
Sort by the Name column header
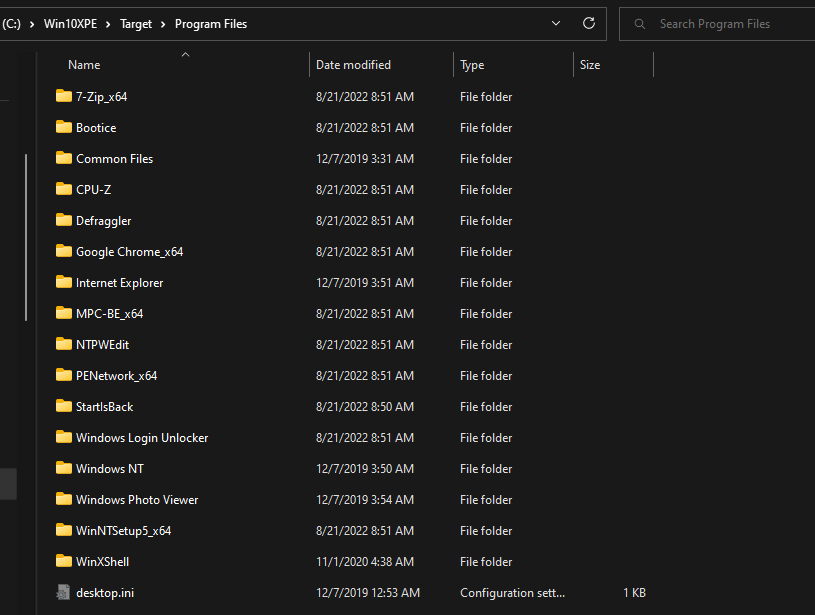84,65
